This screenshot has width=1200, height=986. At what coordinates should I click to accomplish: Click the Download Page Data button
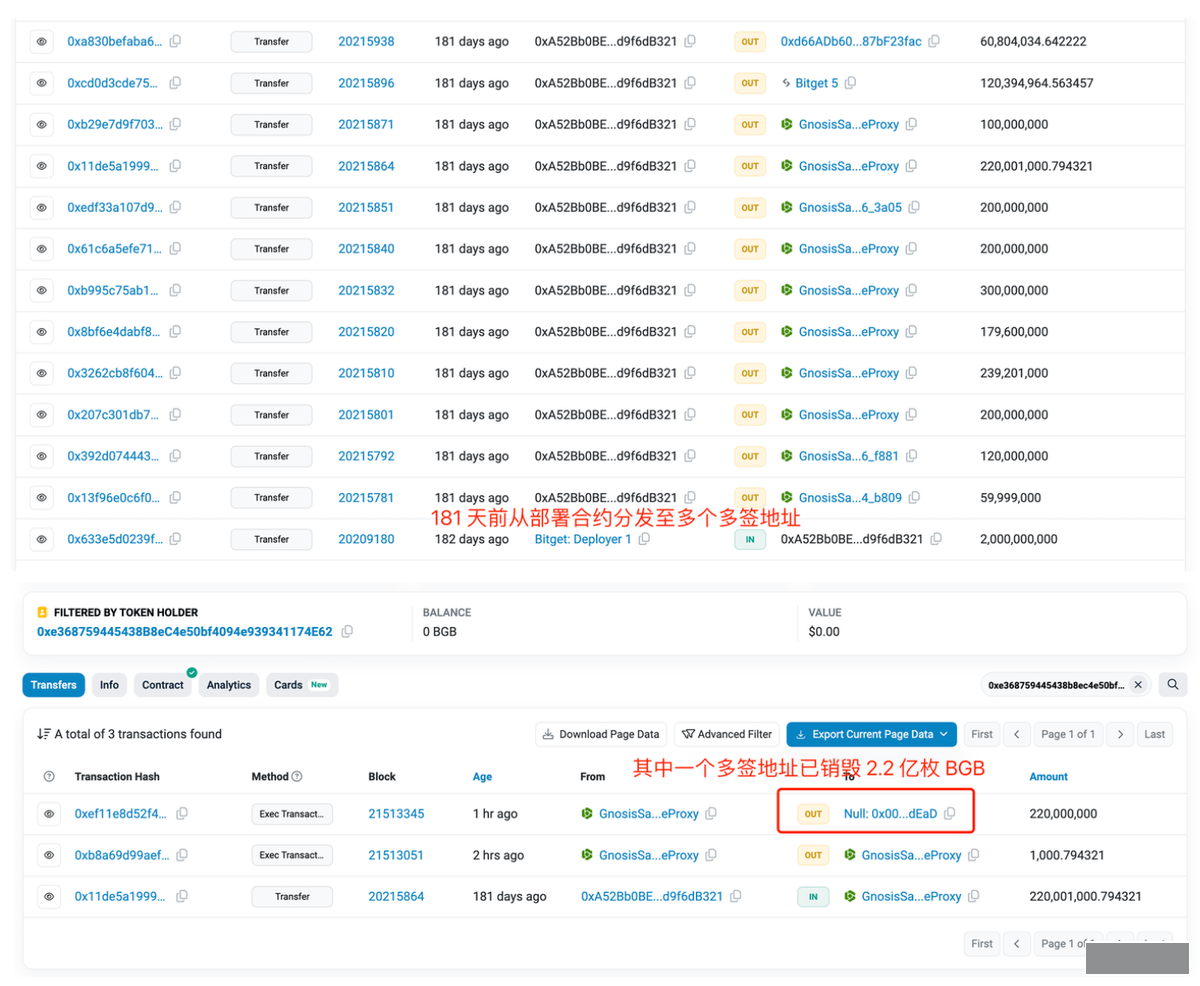[600, 734]
